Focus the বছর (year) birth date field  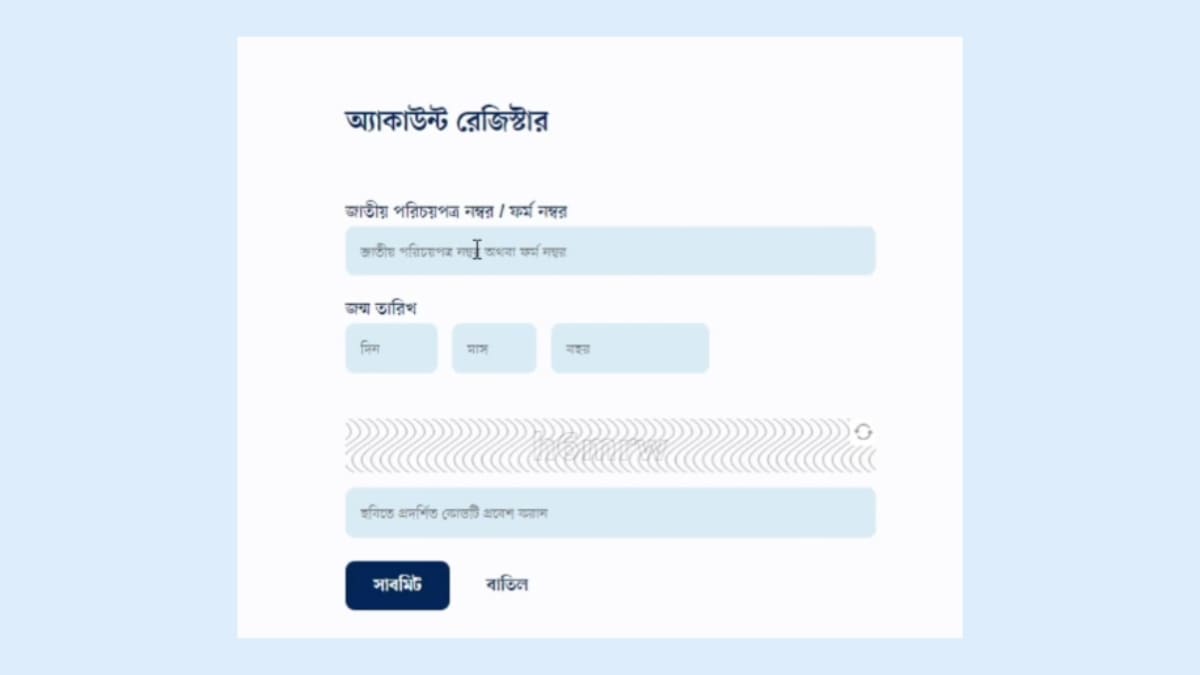(630, 348)
